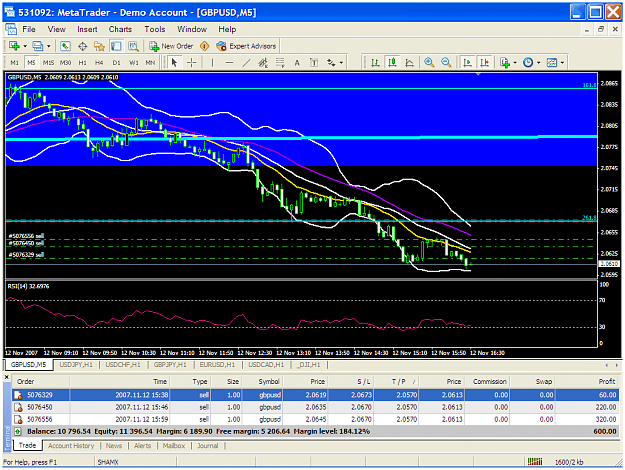Switch chart to M30 timeframe
The image size is (625, 470).
[x=65, y=63]
